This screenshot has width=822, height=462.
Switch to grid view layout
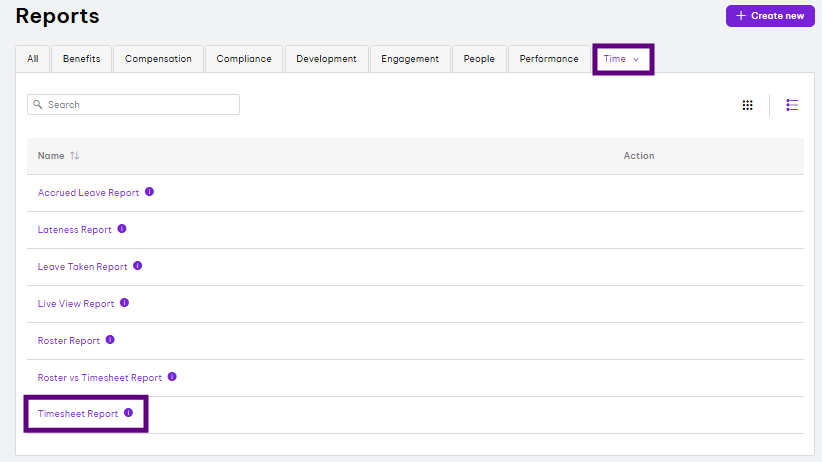pyautogui.click(x=747, y=105)
